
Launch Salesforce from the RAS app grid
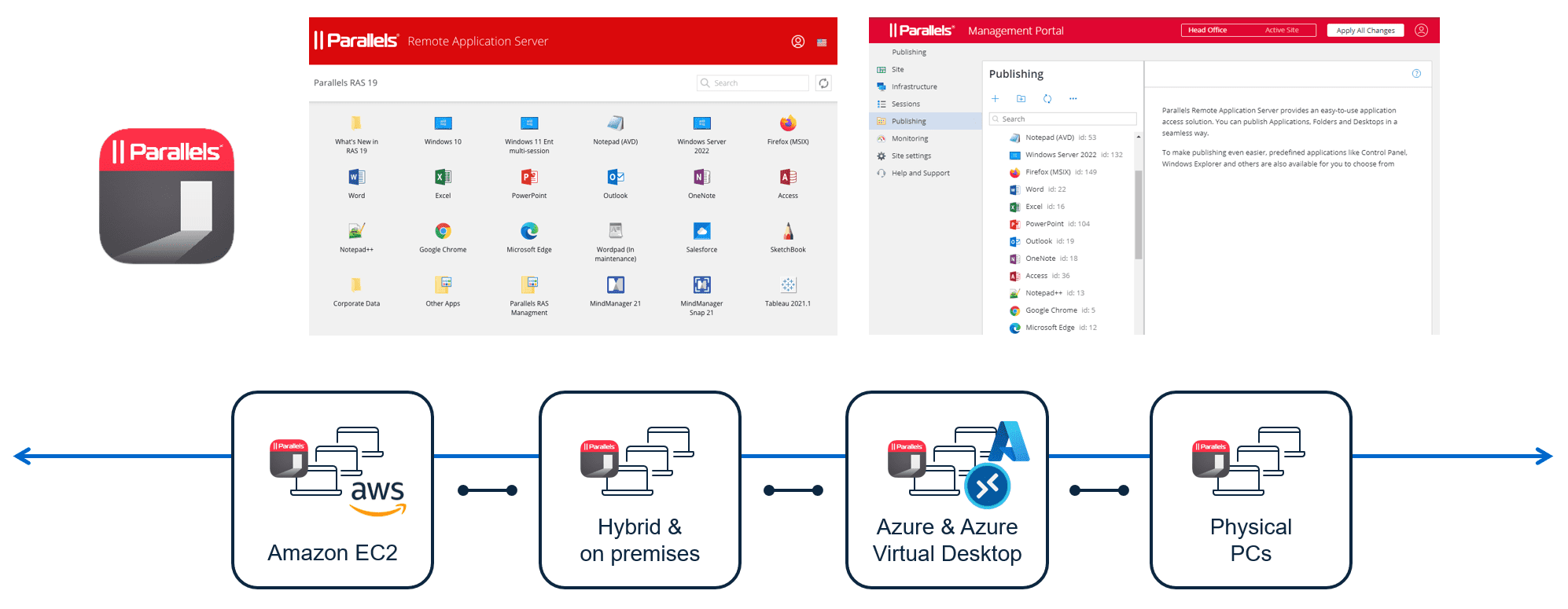pos(701,232)
